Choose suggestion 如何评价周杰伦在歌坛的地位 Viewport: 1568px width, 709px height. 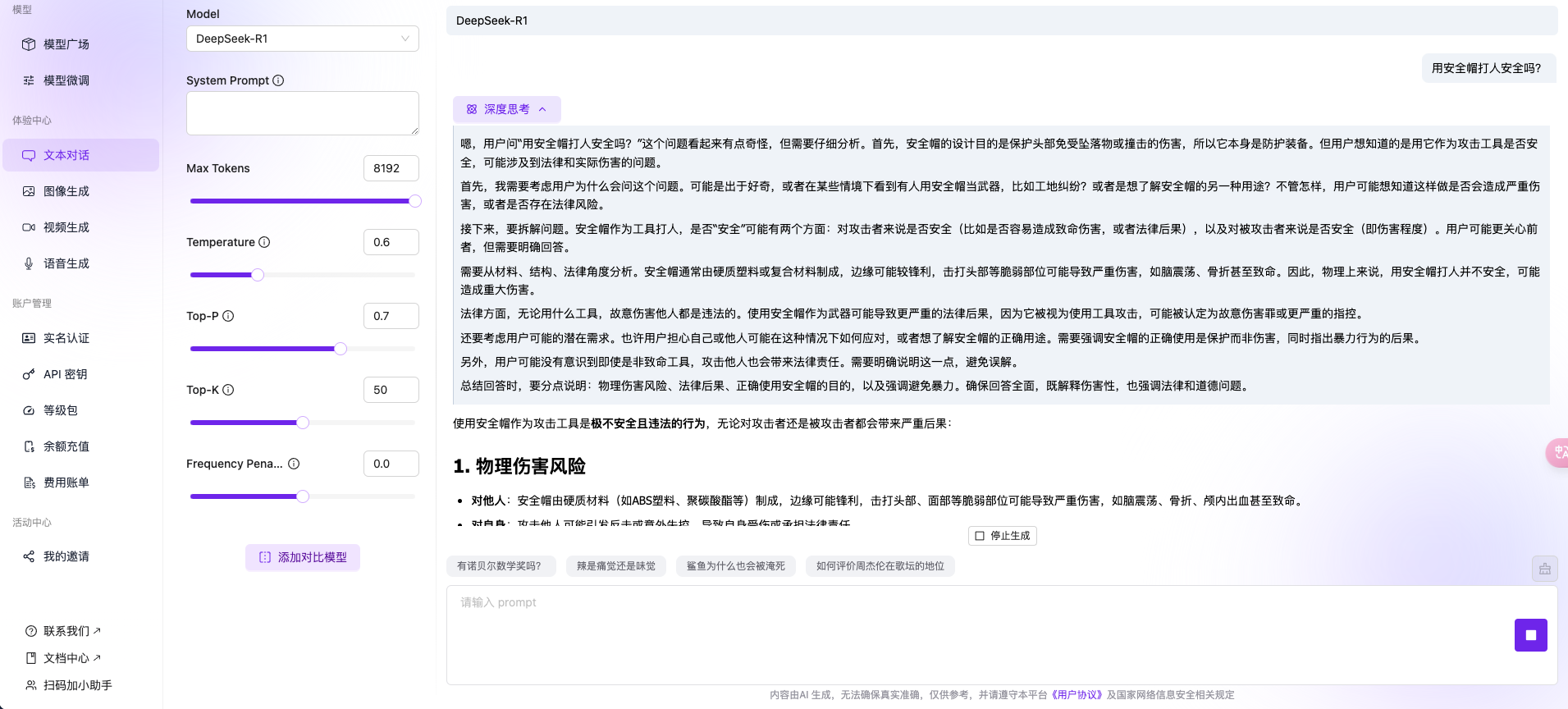point(880,566)
